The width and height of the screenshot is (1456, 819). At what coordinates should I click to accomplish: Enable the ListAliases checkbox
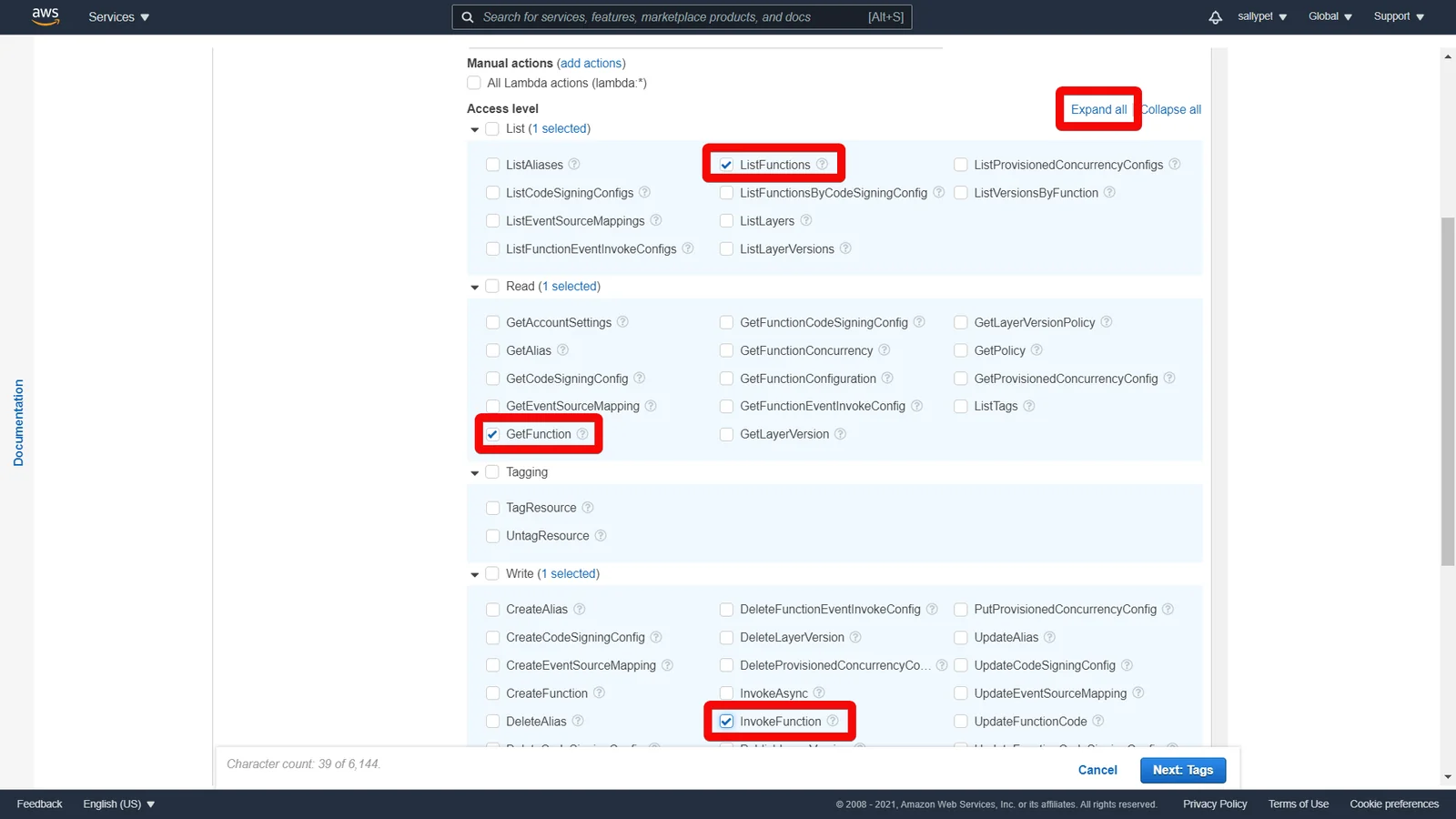click(x=492, y=165)
